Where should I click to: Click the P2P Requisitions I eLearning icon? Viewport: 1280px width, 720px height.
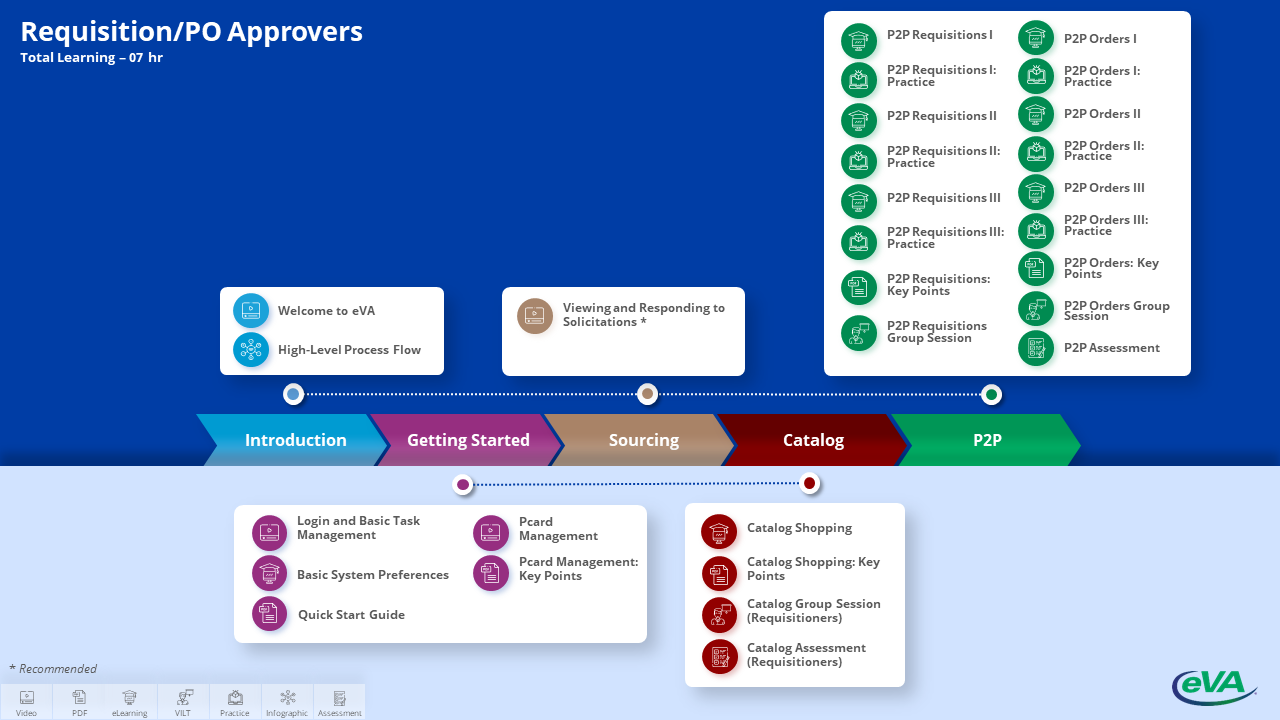click(x=859, y=41)
